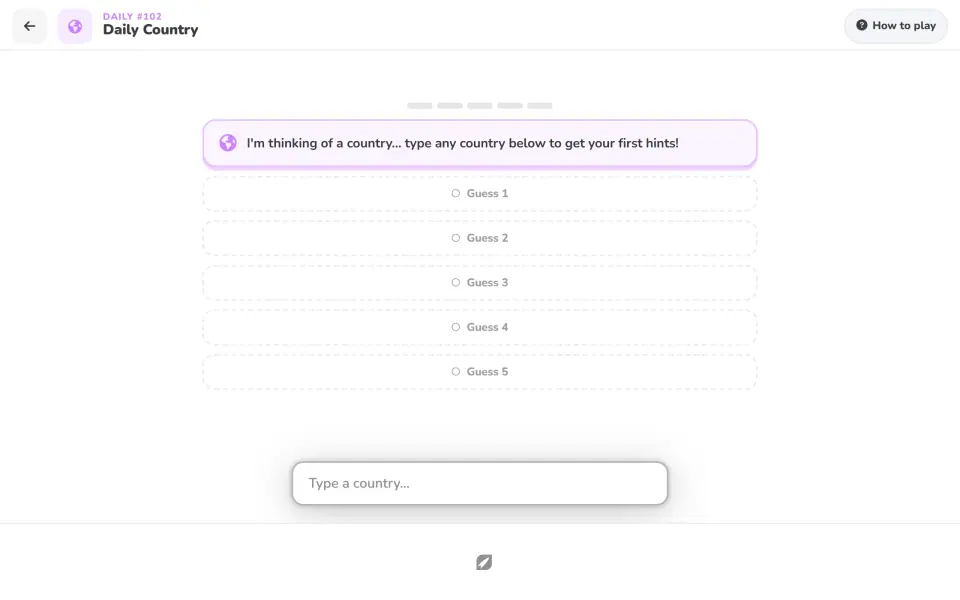The image size is (960, 600).
Task: Click the first progress bar segment
Action: (420, 105)
